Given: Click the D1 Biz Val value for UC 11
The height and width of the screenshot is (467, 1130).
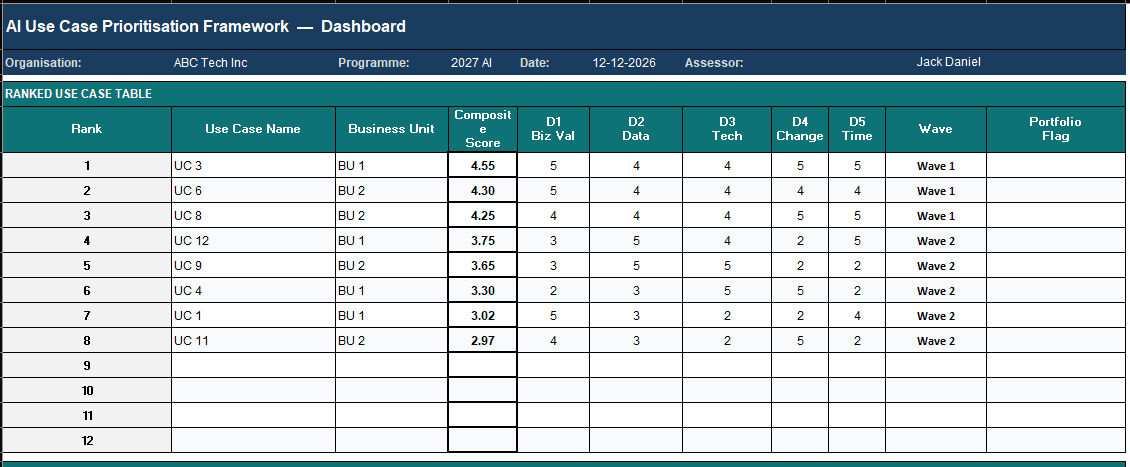Looking at the screenshot, I should (553, 341).
